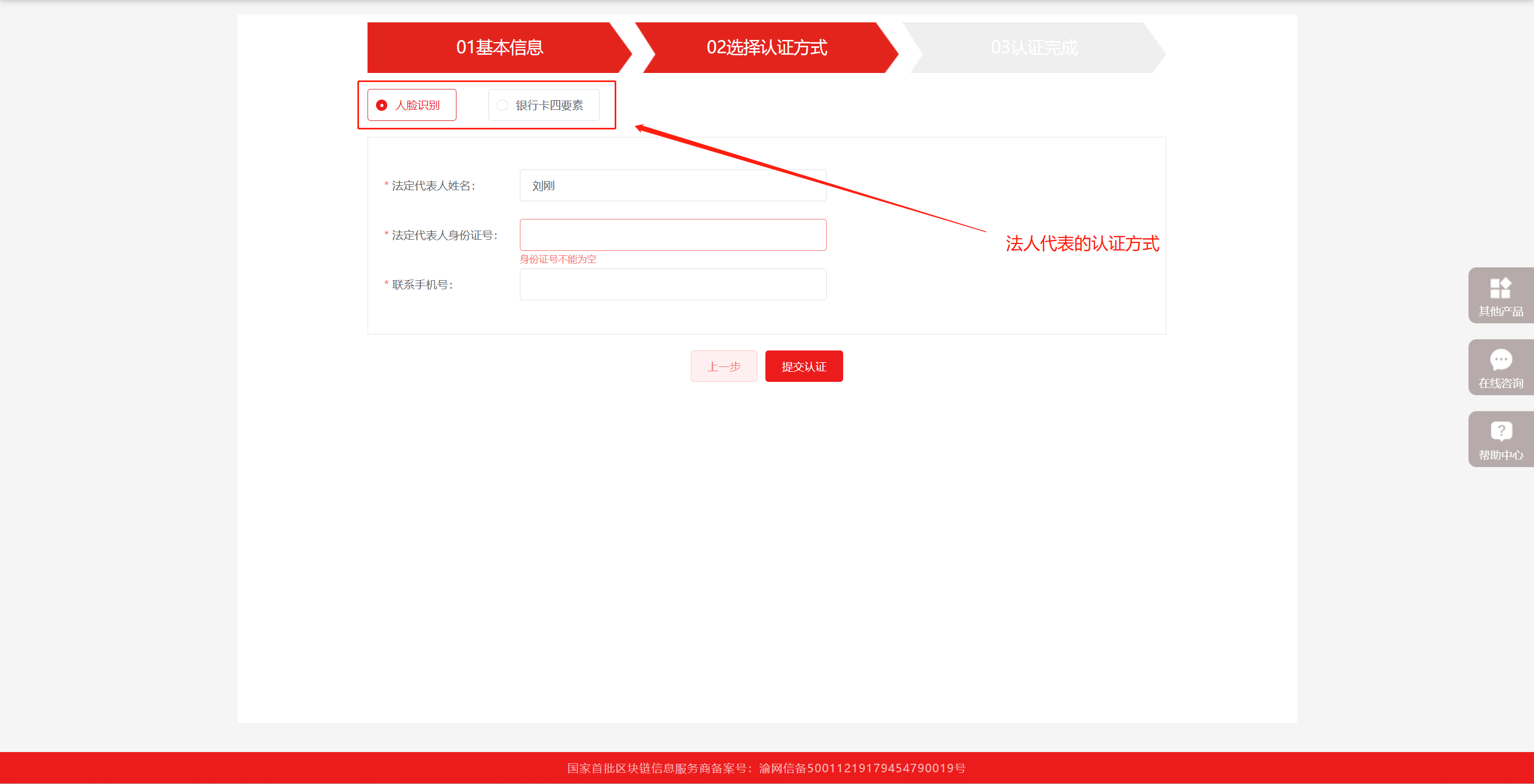Click the 法定代表人身份证号 field label
The image size is (1534, 784).
[x=444, y=235]
